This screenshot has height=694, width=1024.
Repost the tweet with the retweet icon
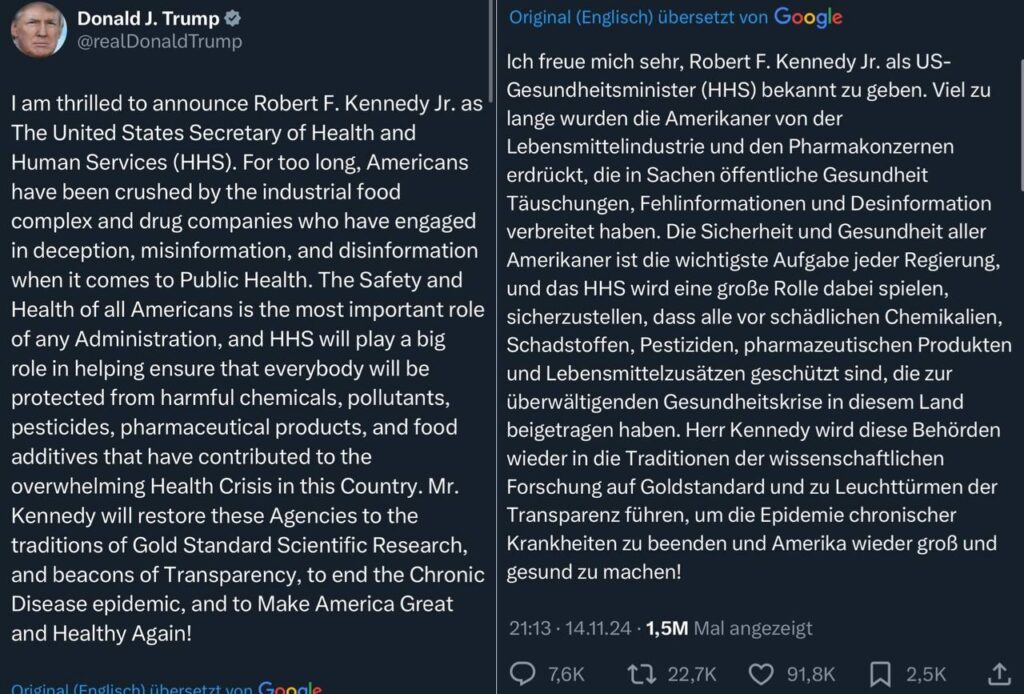(641, 674)
